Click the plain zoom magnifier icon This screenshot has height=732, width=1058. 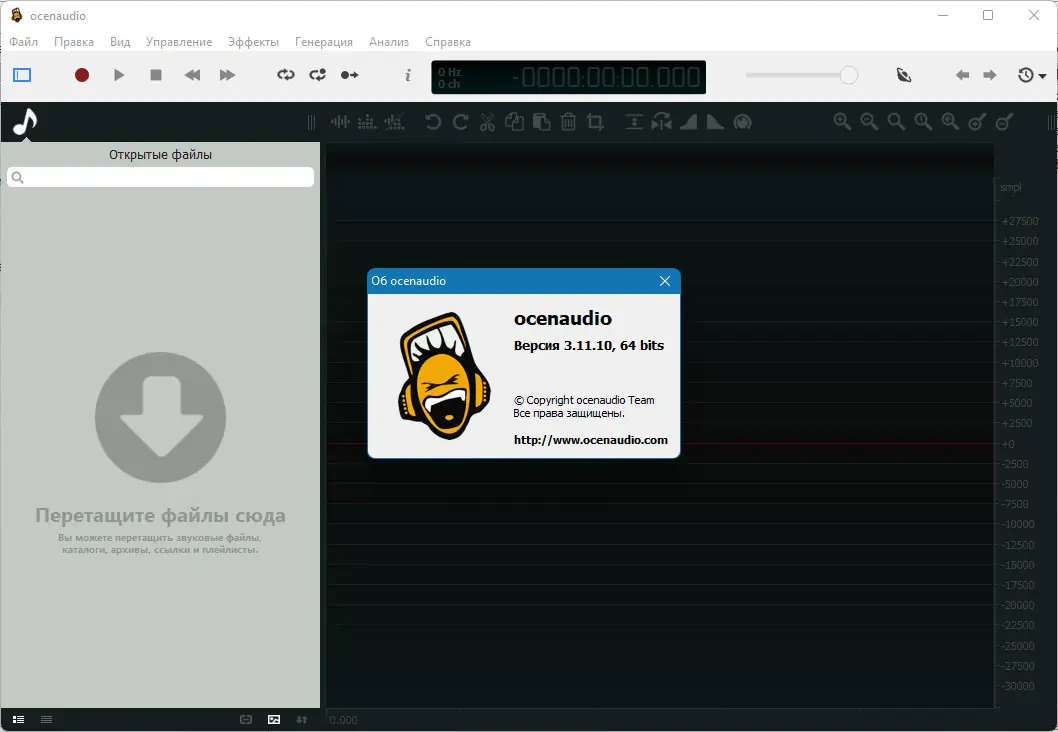coord(896,122)
